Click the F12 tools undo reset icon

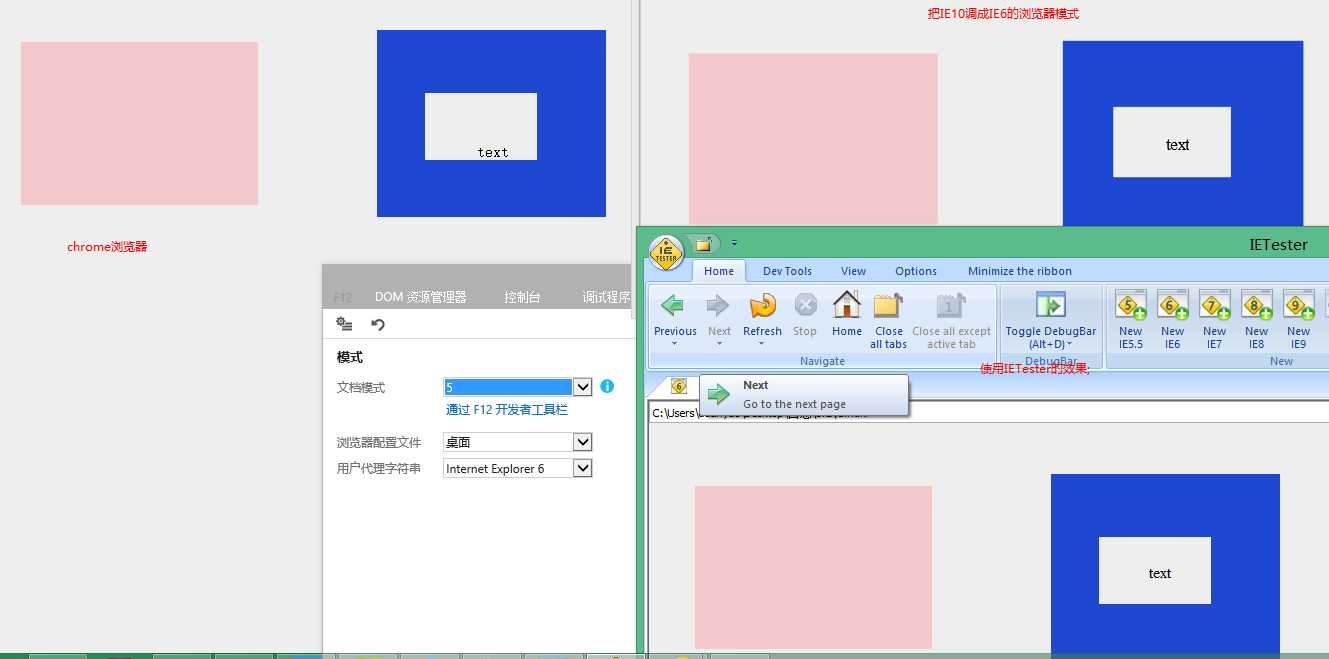pyautogui.click(x=378, y=324)
